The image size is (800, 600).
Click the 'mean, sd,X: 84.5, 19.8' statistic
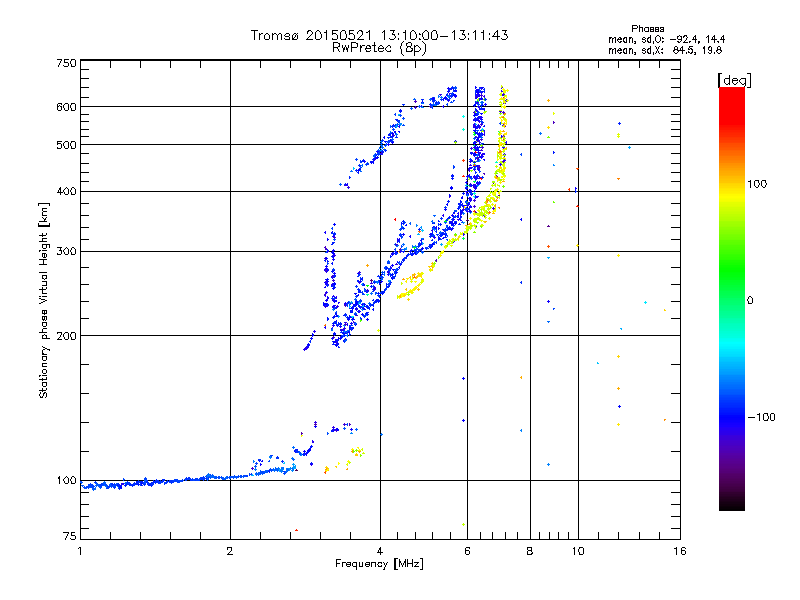(x=665, y=50)
